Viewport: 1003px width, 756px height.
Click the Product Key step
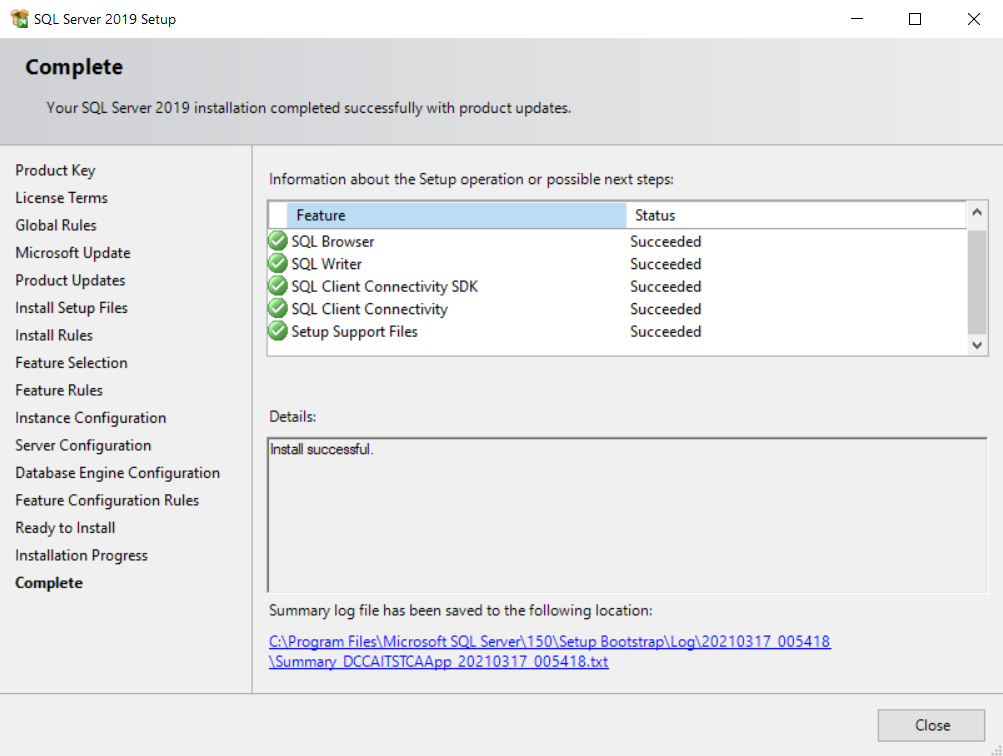click(55, 170)
